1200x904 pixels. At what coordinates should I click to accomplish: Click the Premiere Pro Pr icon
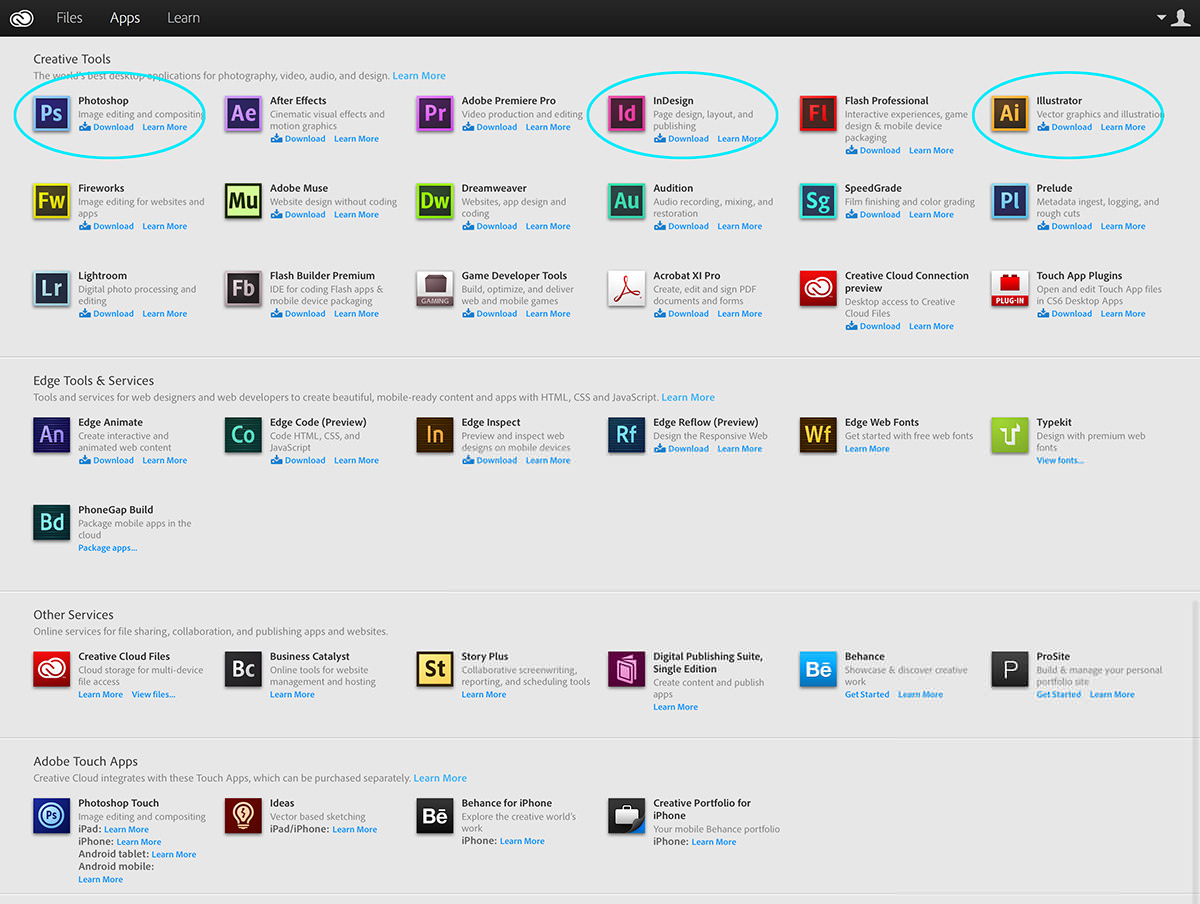435,113
